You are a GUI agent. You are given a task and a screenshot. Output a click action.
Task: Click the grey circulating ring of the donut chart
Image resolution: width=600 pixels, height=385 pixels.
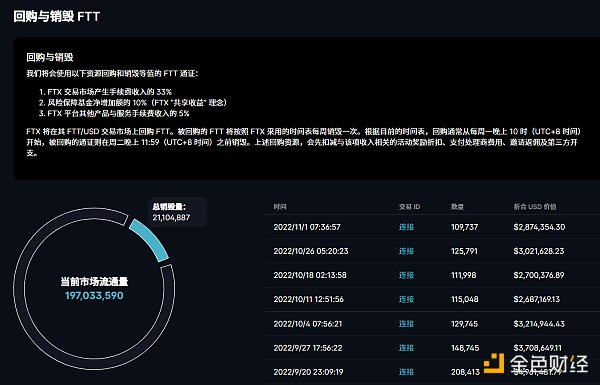point(19,289)
